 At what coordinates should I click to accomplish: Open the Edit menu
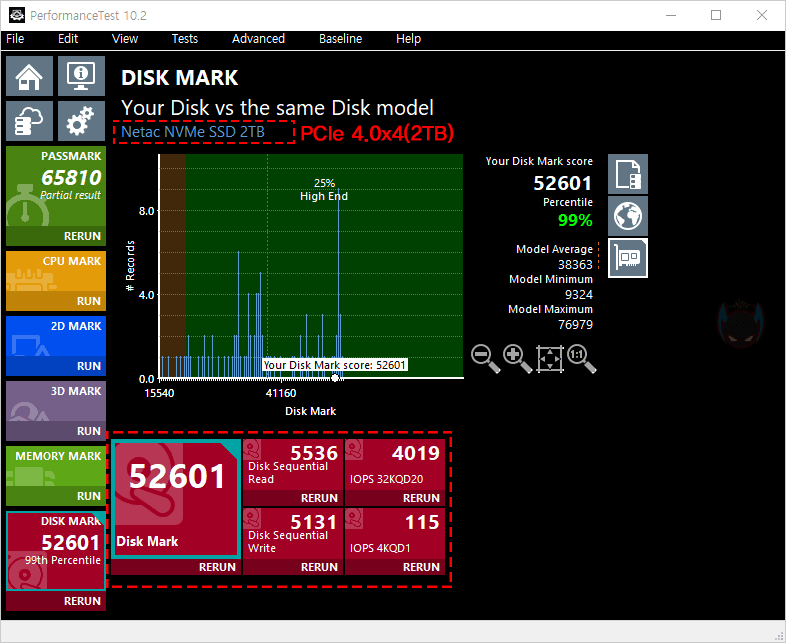(68, 39)
